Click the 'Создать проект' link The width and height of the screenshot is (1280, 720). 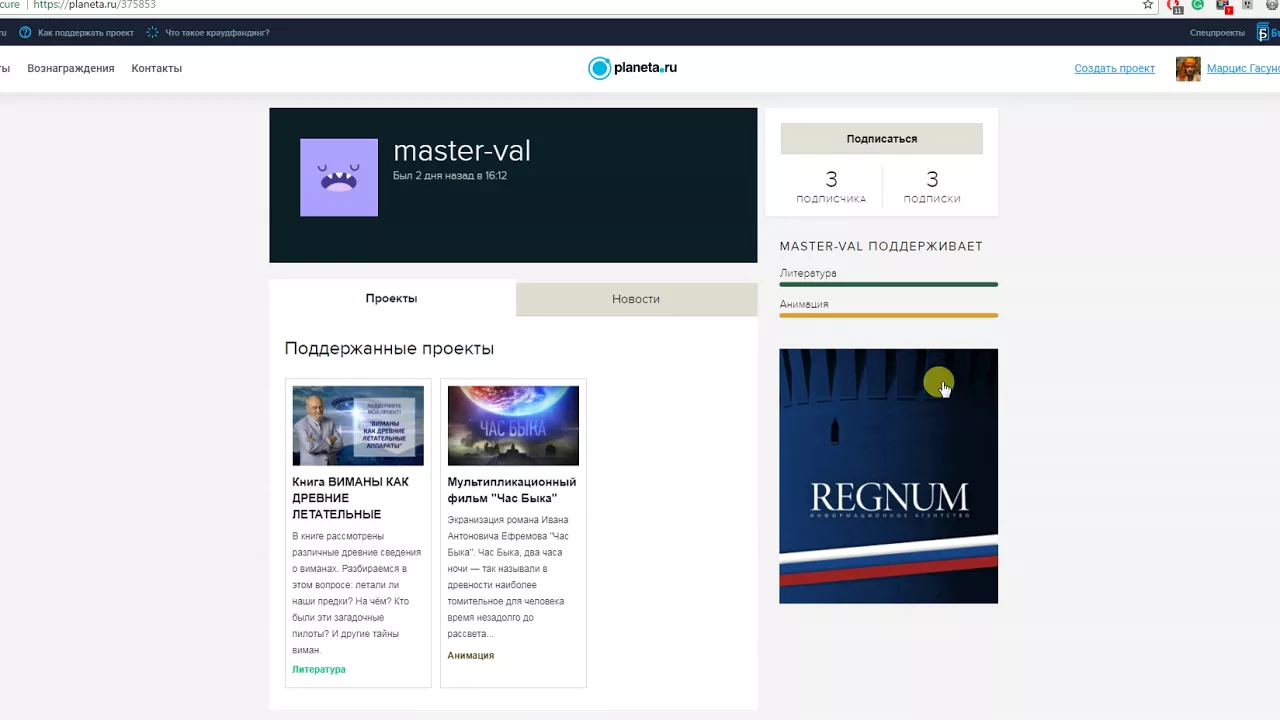[x=1114, y=69]
